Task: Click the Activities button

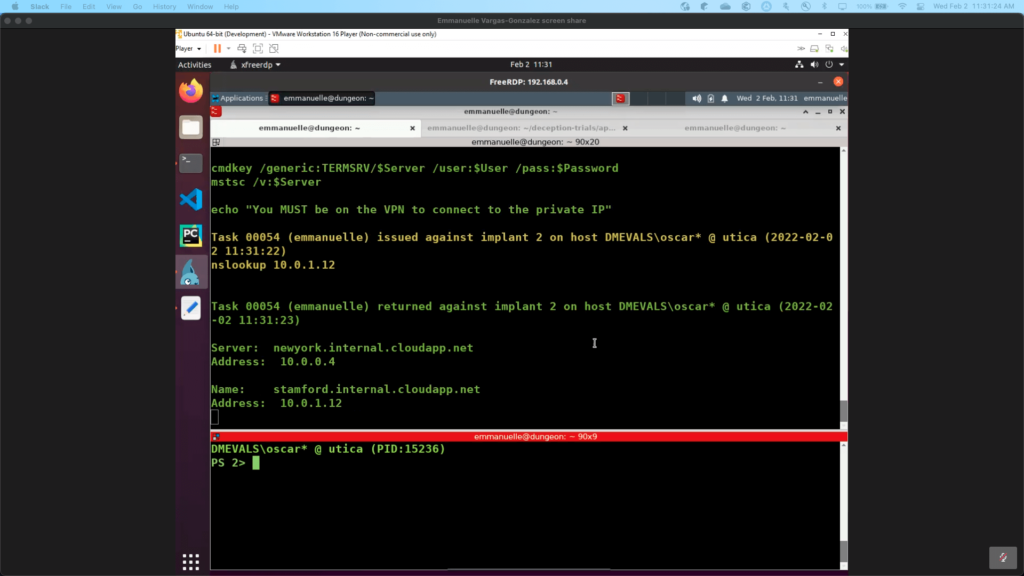Action: click(x=194, y=65)
